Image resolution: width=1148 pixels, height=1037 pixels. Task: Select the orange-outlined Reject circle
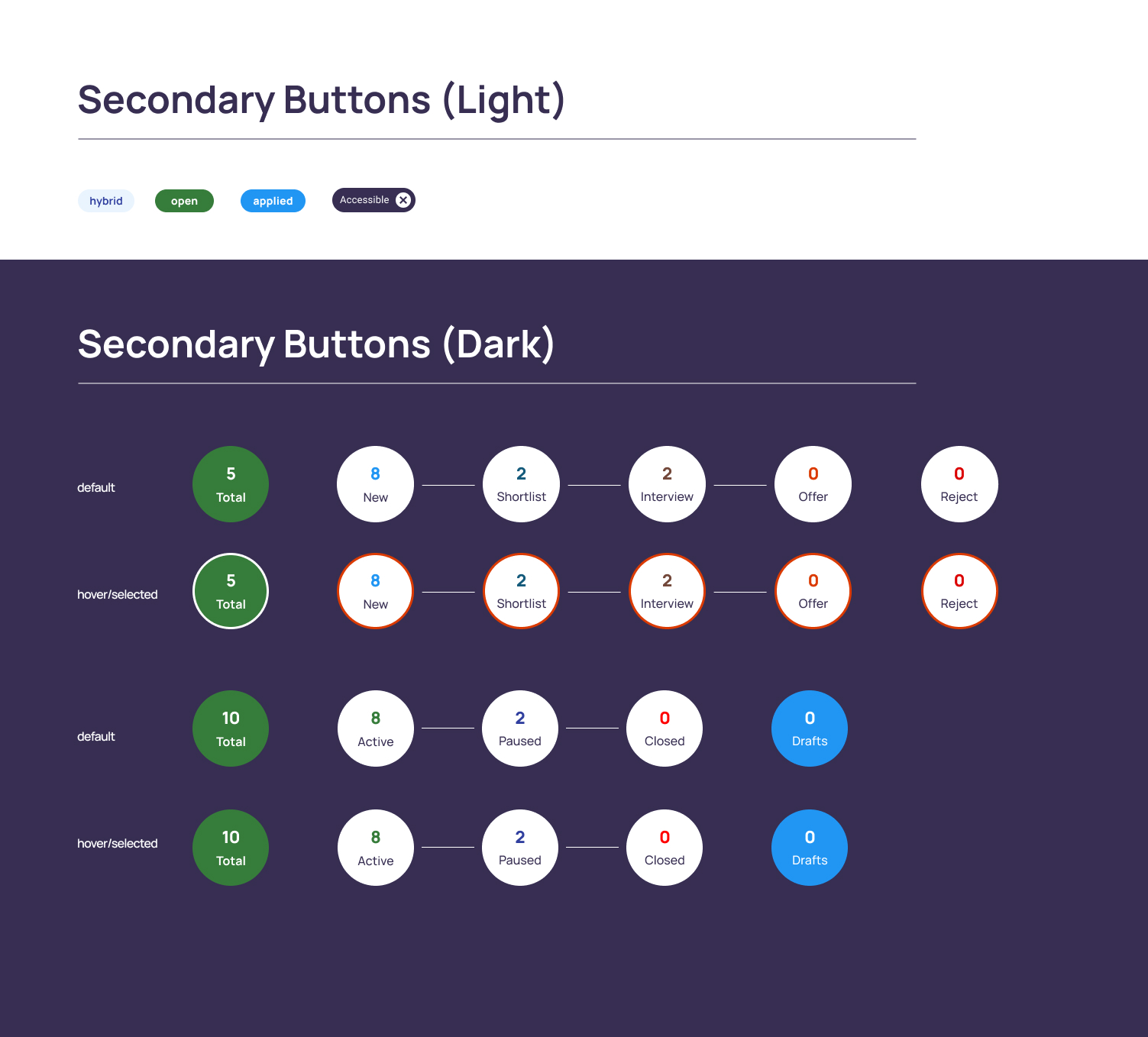[959, 591]
